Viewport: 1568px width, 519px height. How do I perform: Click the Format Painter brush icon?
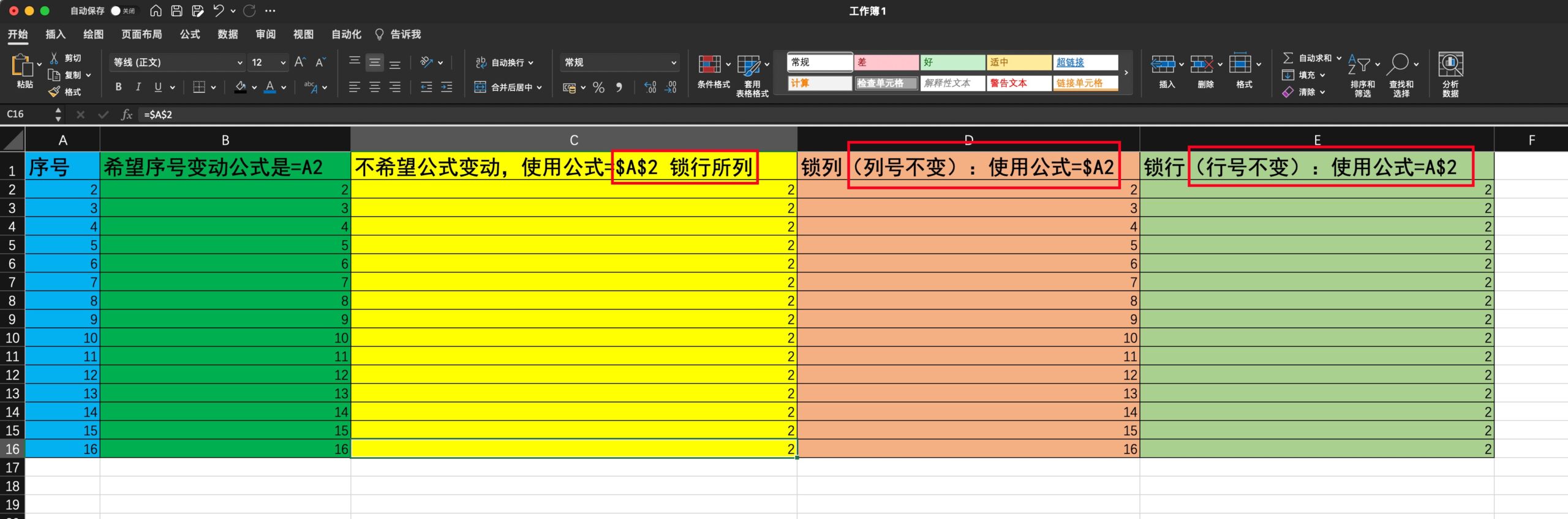pos(55,92)
